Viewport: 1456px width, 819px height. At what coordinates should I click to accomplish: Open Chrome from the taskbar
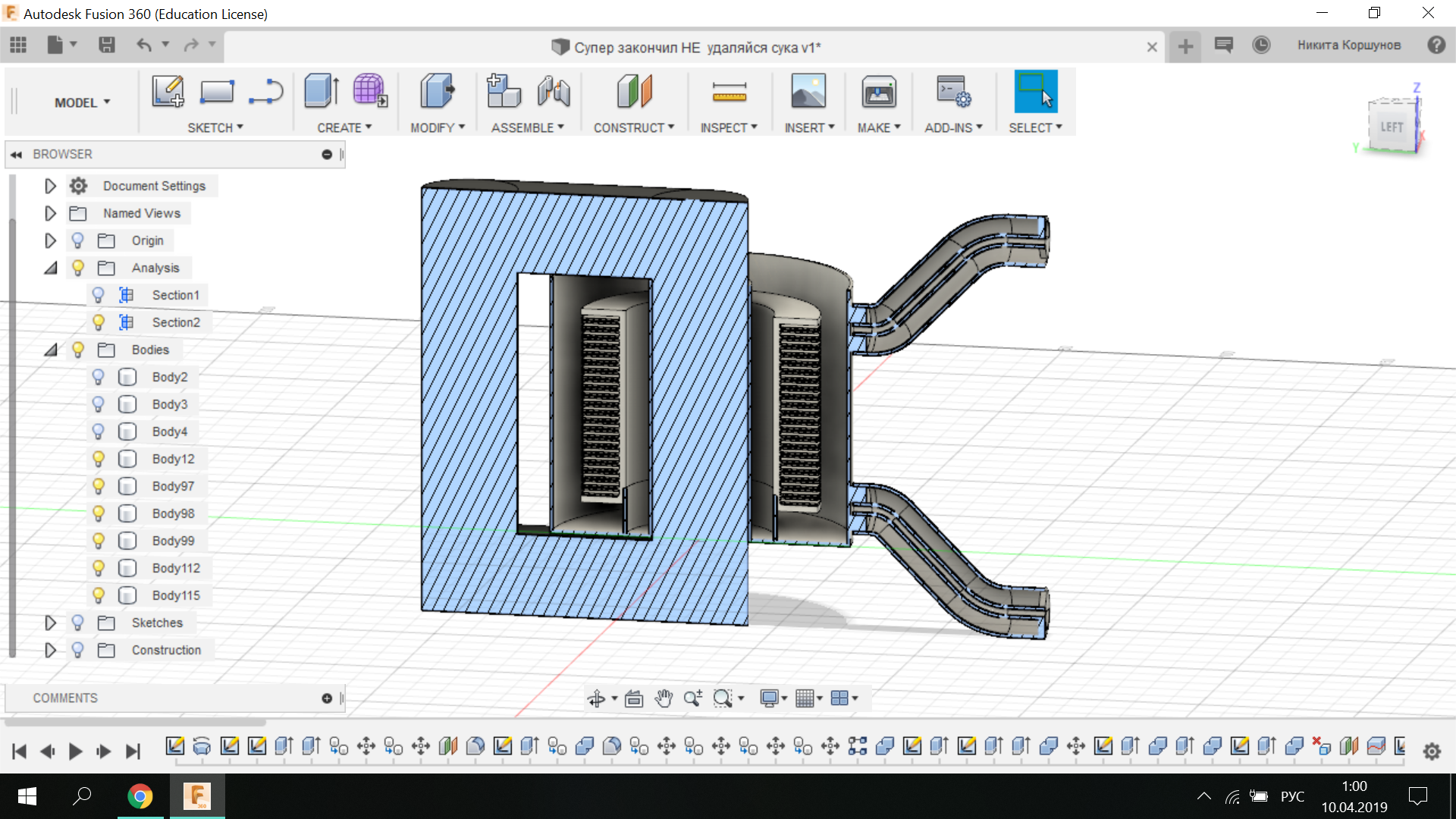(140, 796)
